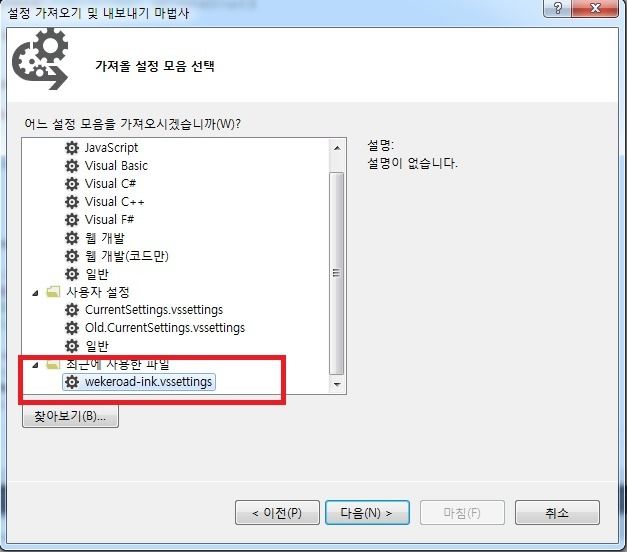Click the CurrentSettings.vssettings gear icon

point(72,310)
